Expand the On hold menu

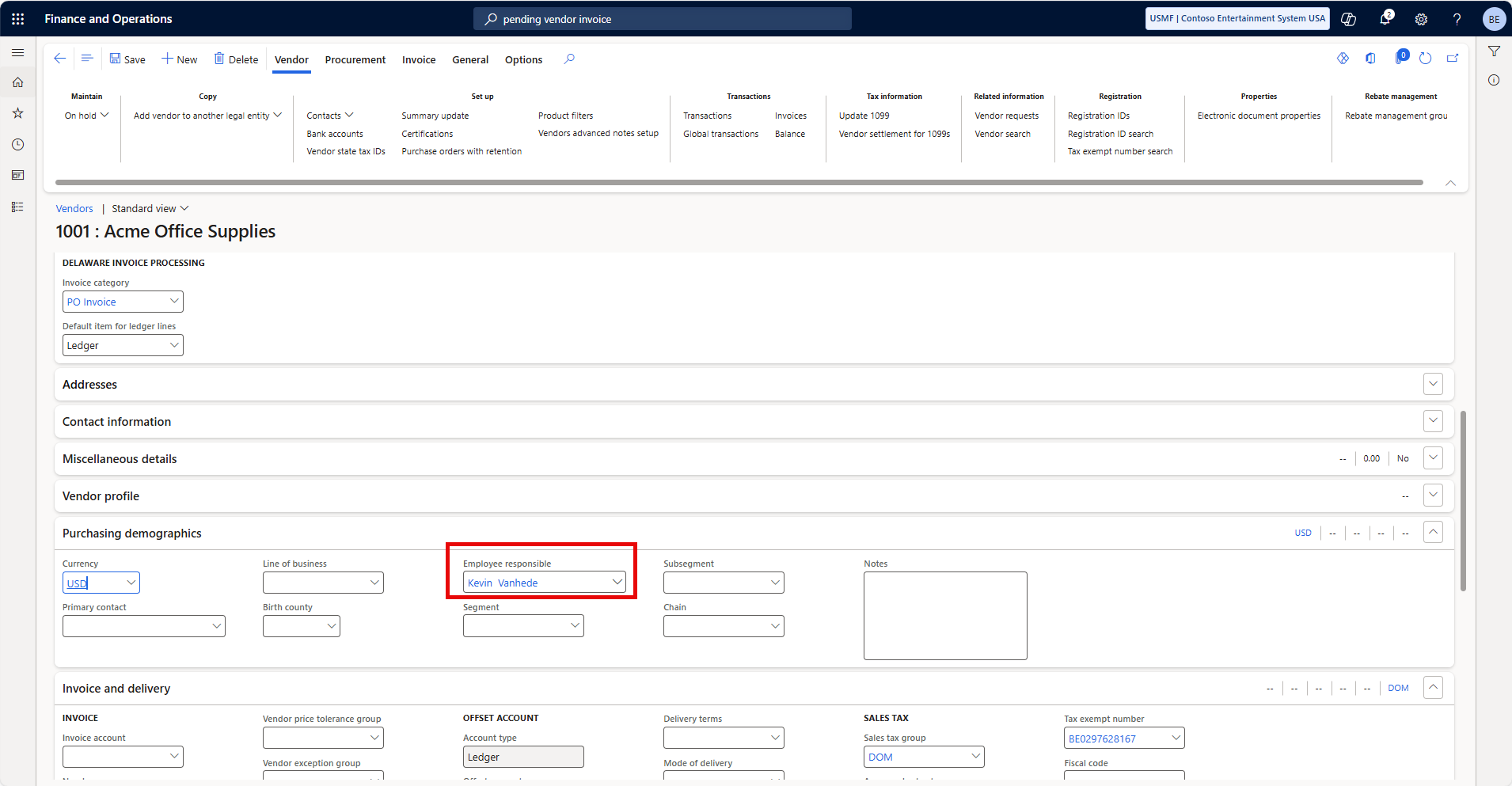tap(87, 116)
